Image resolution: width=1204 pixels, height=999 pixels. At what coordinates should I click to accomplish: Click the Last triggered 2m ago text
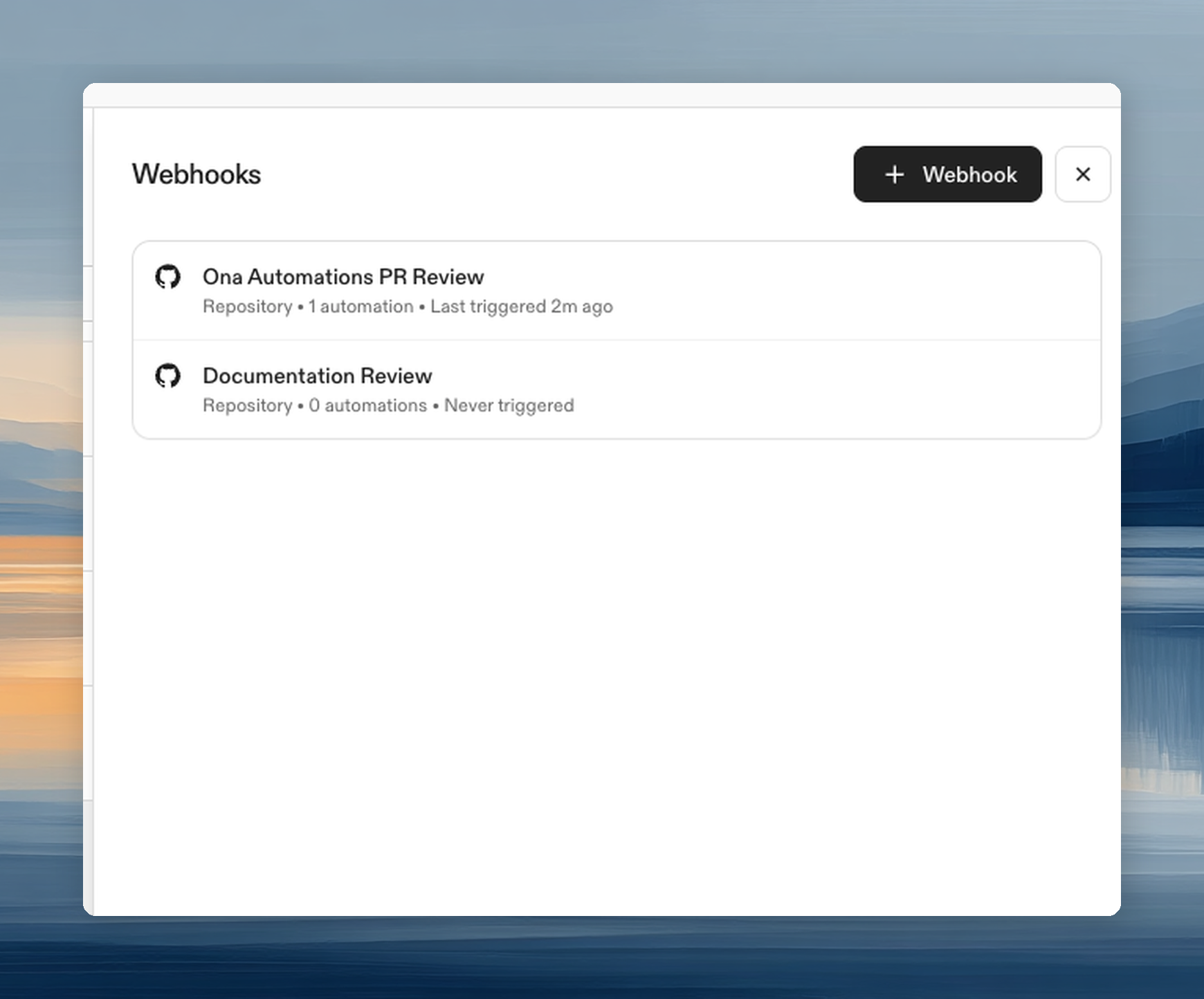(x=521, y=306)
